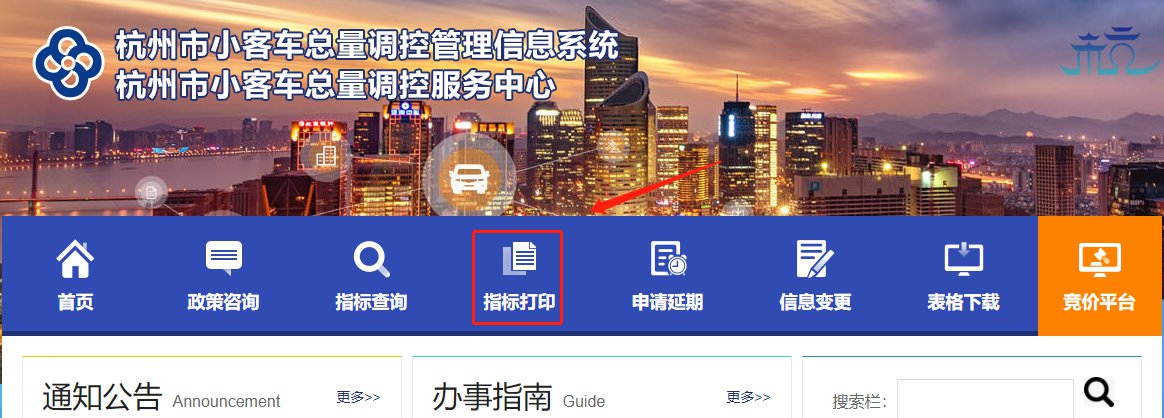This screenshot has height=418, width=1164.
Task: Open the 政策咨询 chat bubble icon
Action: coord(223,258)
